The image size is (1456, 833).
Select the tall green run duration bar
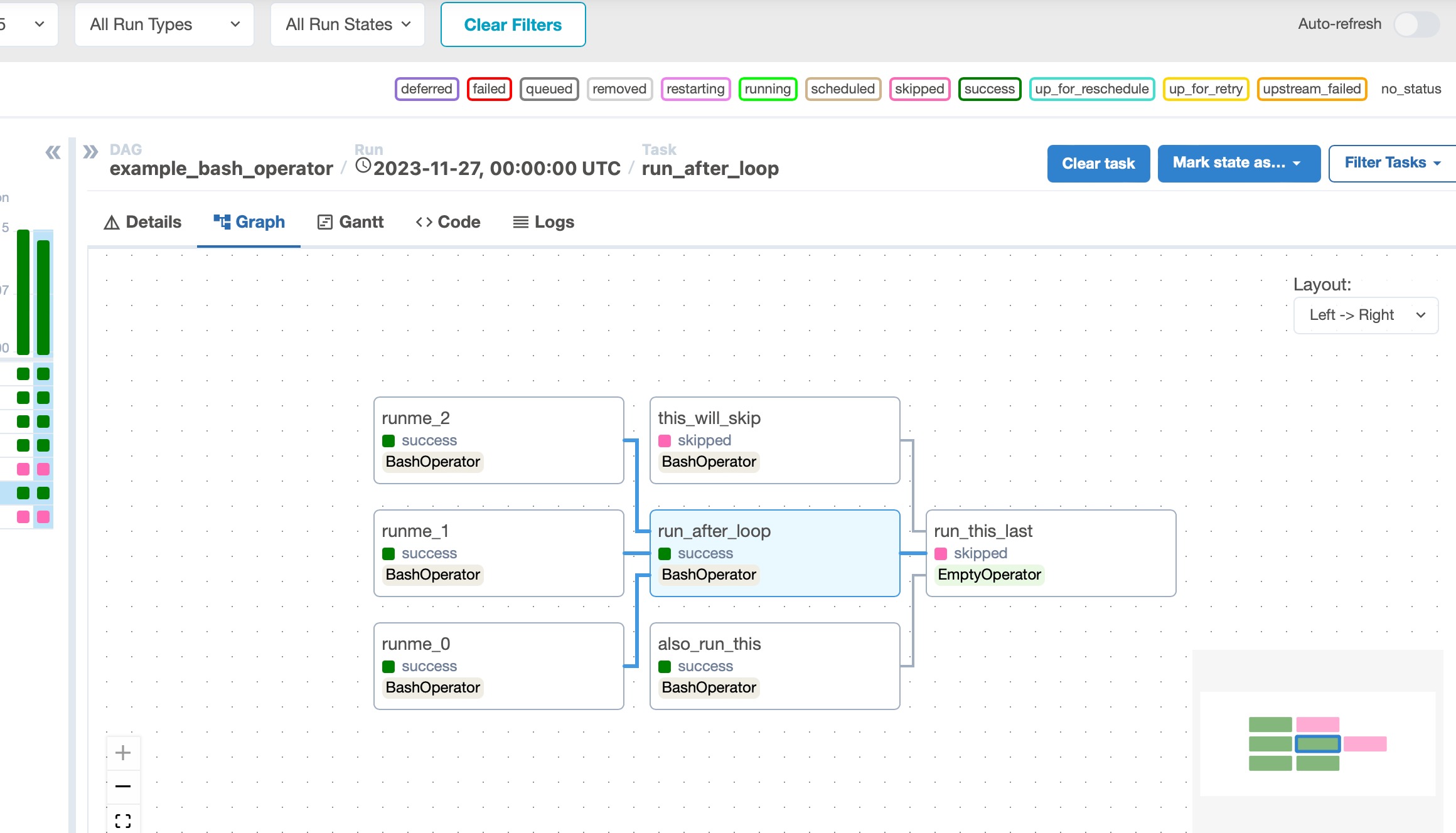click(x=23, y=292)
